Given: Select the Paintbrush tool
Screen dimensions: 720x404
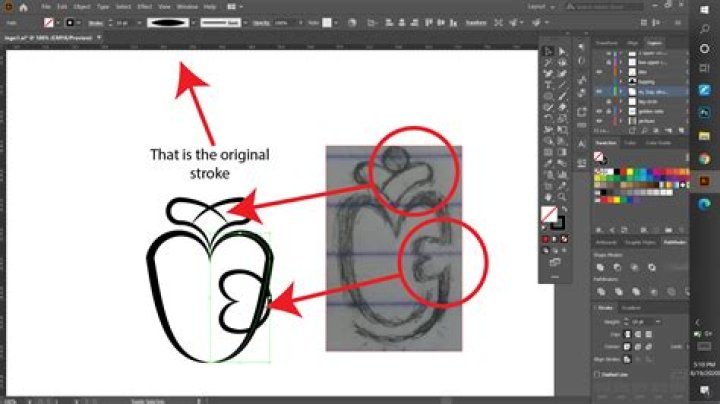Looking at the screenshot, I should tap(562, 96).
